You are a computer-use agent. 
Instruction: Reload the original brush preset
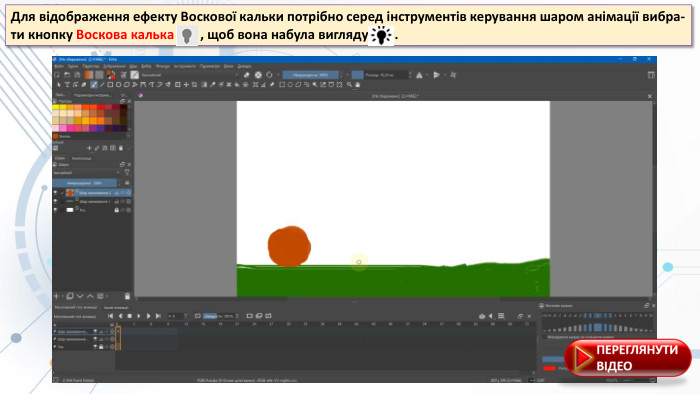(269, 75)
